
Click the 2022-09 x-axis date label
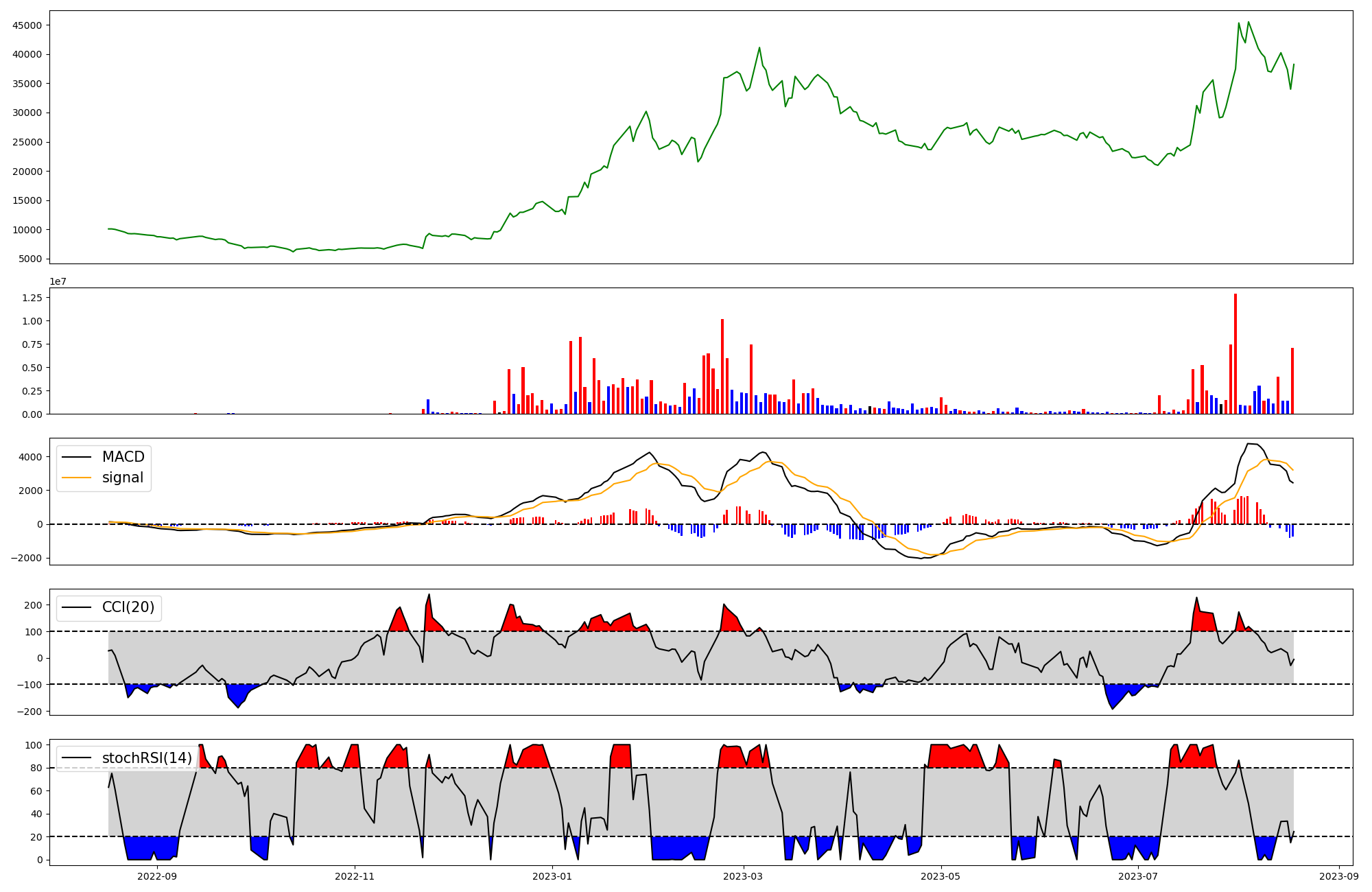point(157,876)
